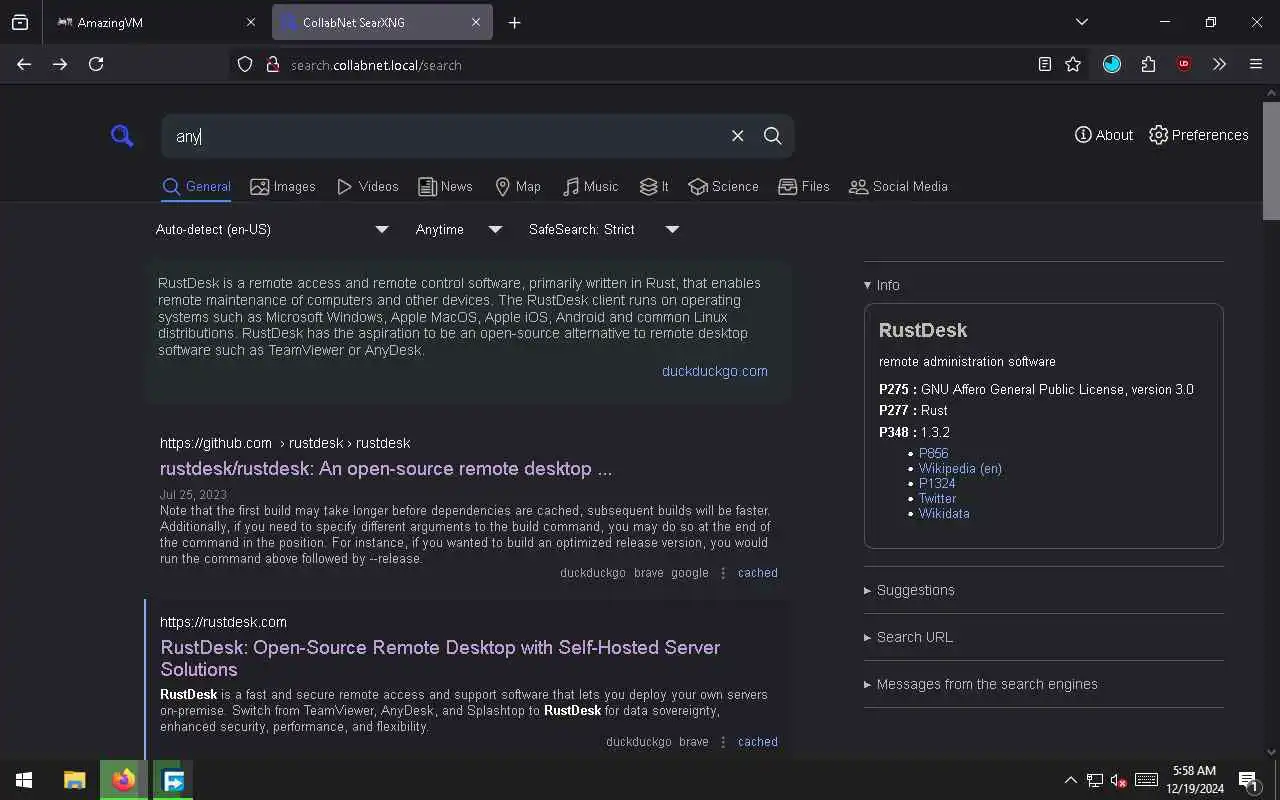Open File Explorer from the taskbar
Viewport: 1280px width, 800px height.
(75, 780)
